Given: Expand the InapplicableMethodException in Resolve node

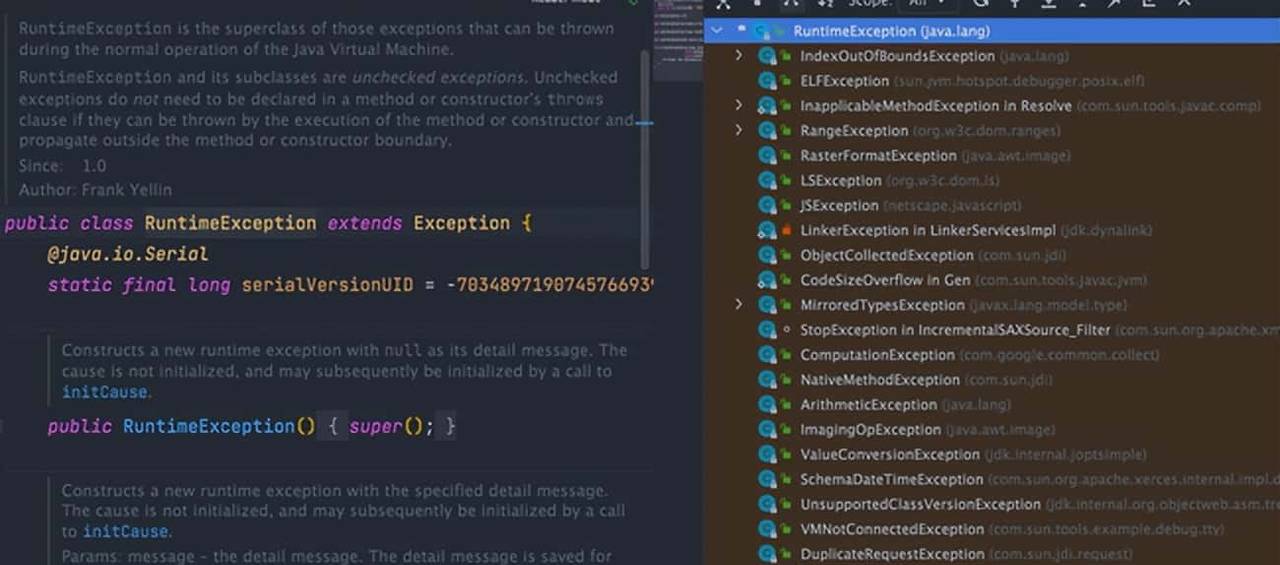Looking at the screenshot, I should point(739,106).
